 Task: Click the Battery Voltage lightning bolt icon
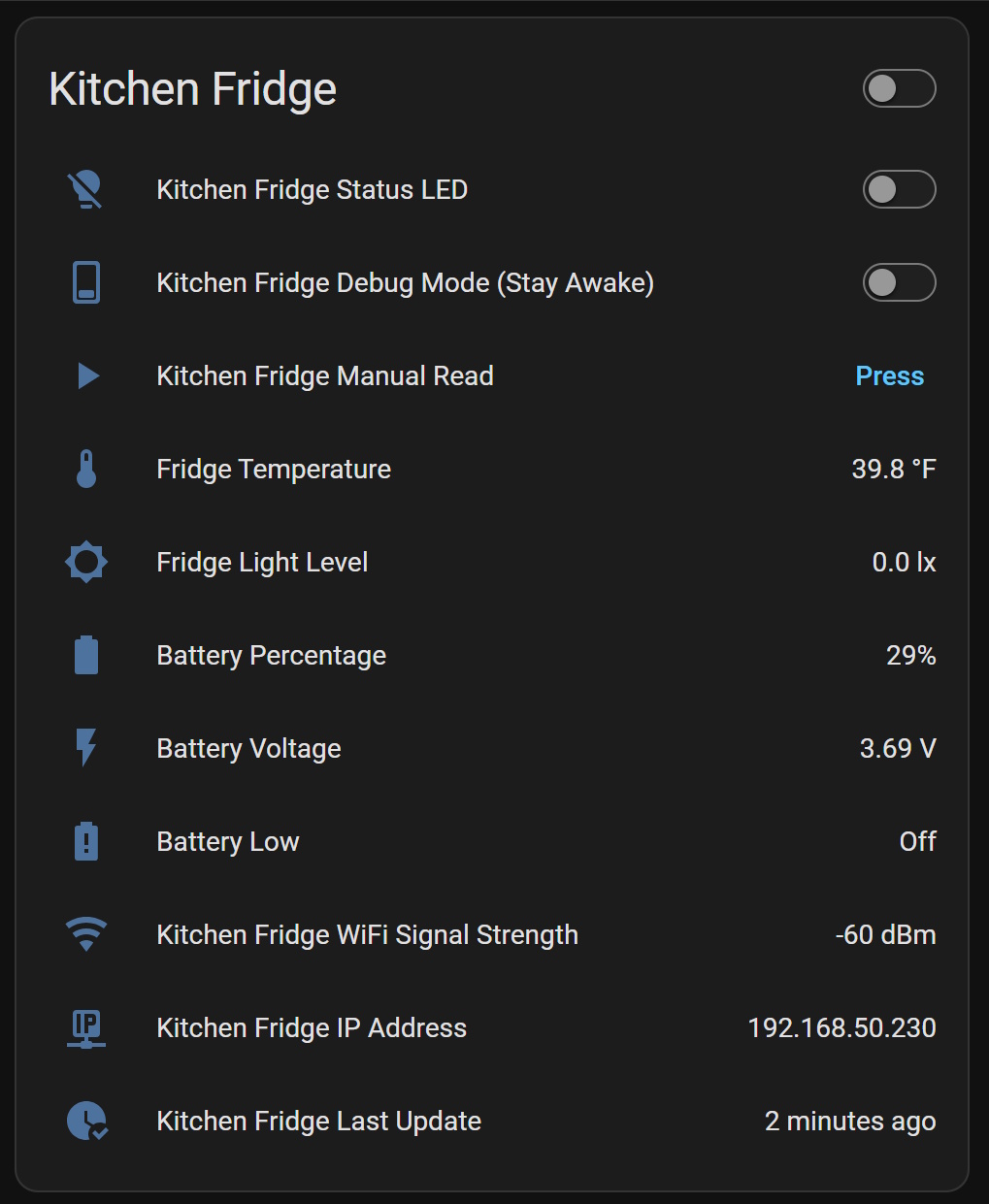[x=86, y=748]
